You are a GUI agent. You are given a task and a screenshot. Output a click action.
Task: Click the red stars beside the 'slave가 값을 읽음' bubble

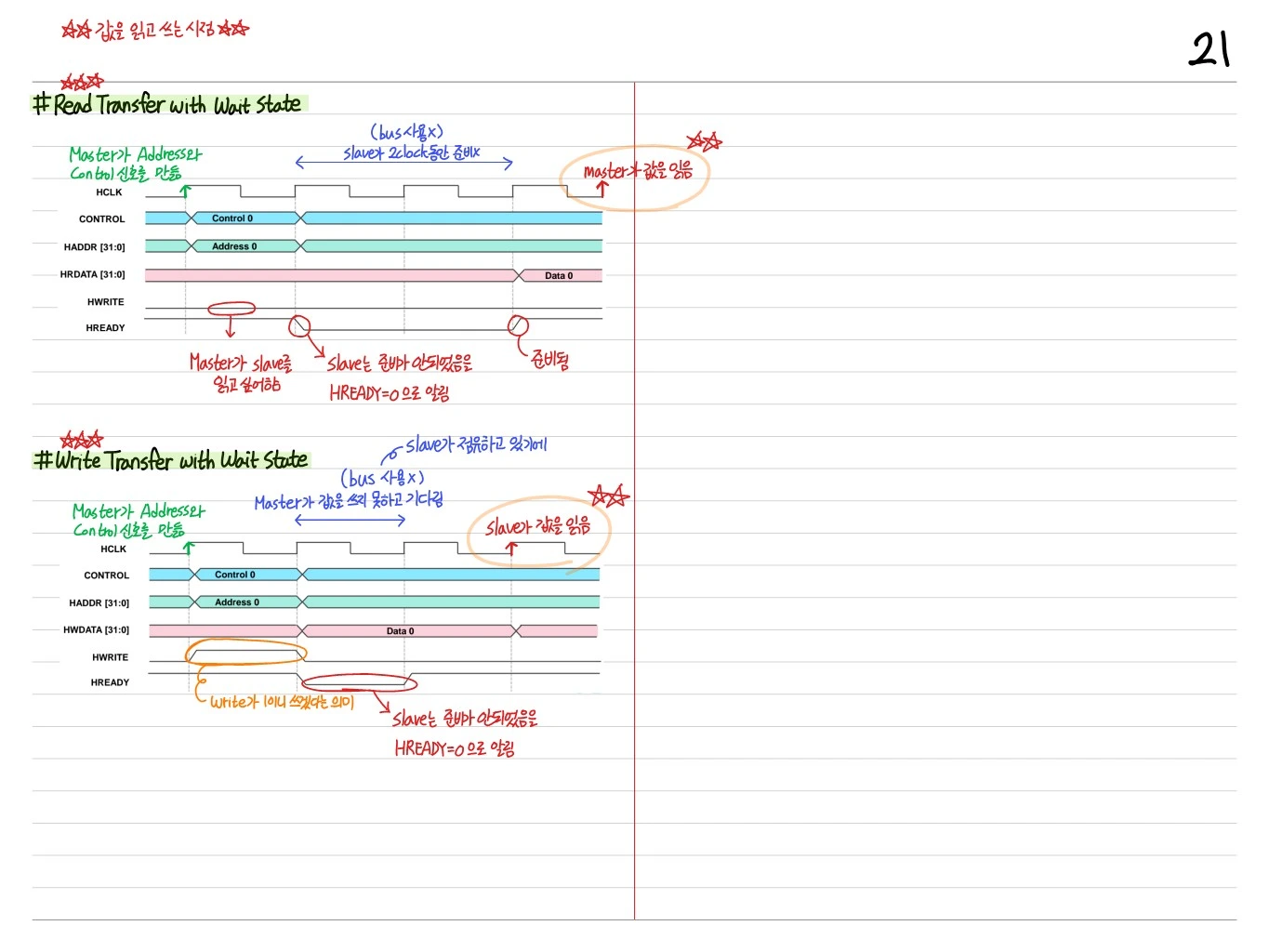tap(609, 496)
